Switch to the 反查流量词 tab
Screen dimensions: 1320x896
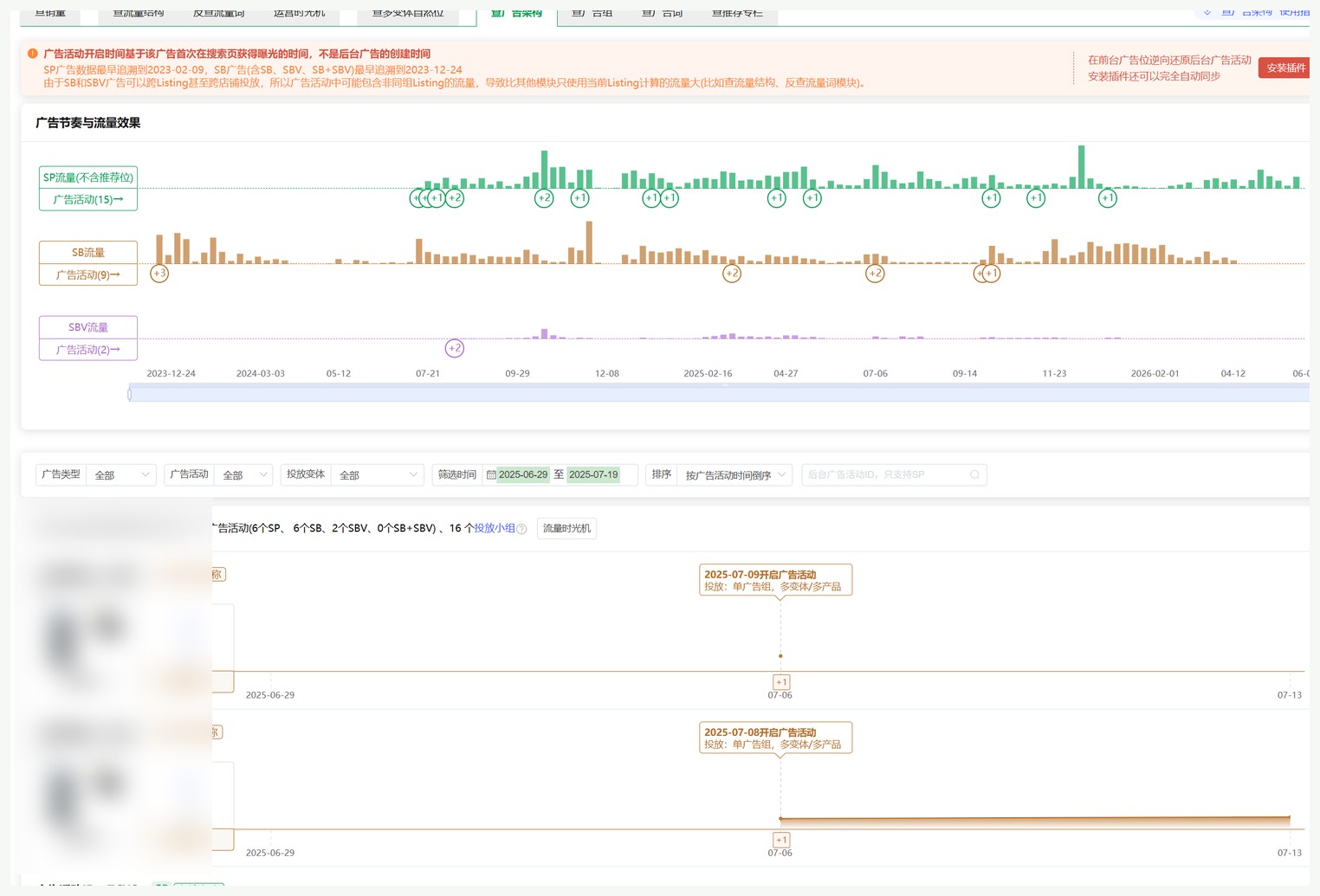pos(218,15)
